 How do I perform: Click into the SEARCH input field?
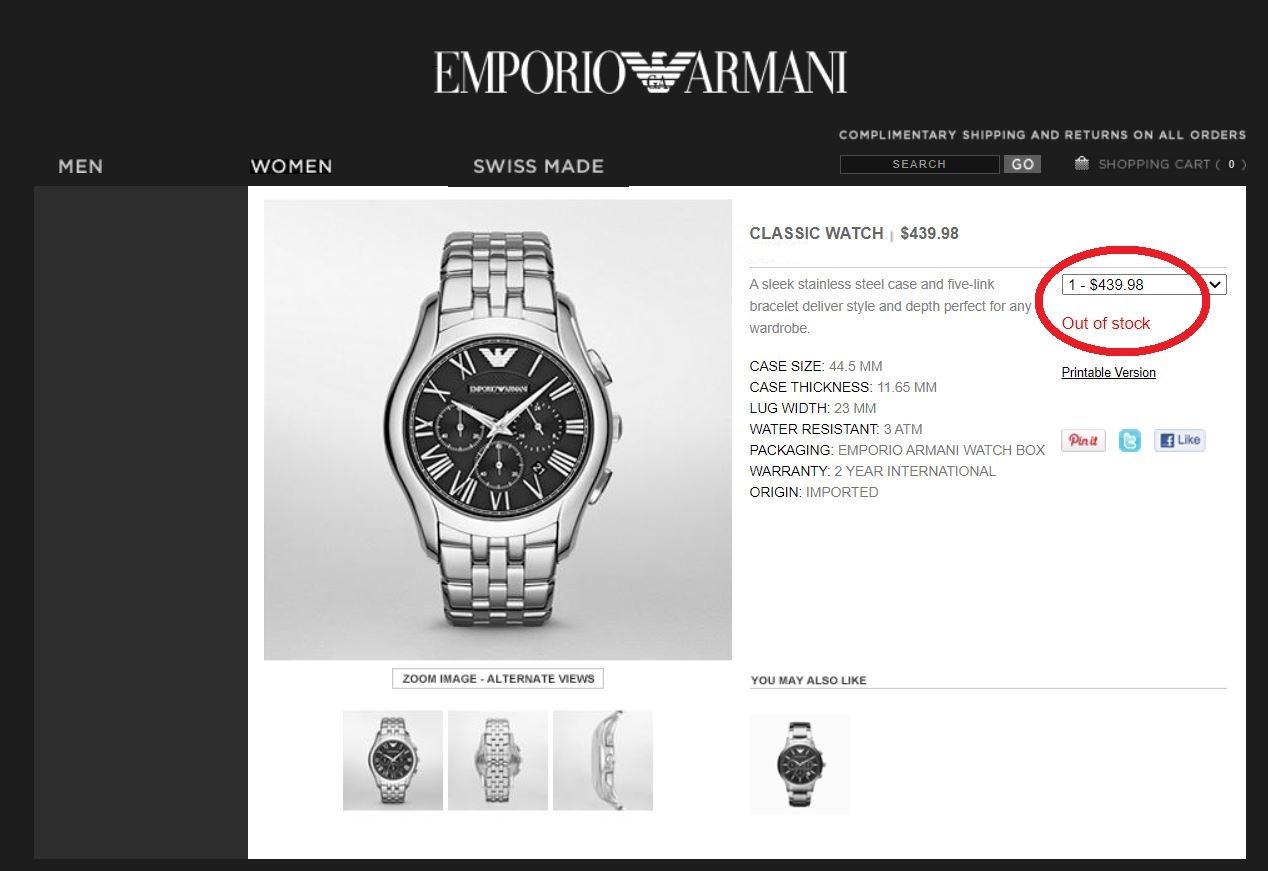(x=919, y=164)
